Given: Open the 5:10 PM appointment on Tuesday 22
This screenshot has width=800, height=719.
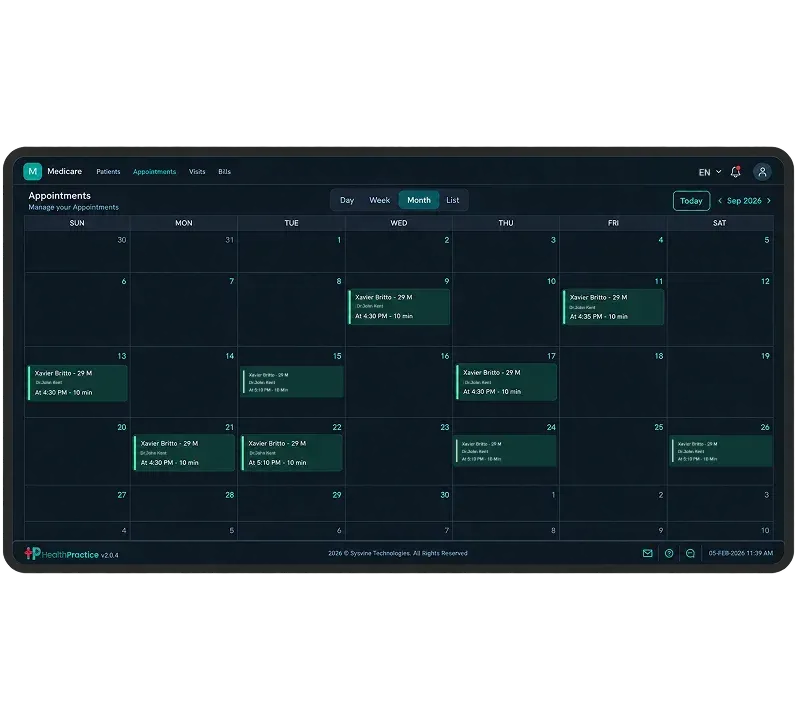Looking at the screenshot, I should (292, 453).
